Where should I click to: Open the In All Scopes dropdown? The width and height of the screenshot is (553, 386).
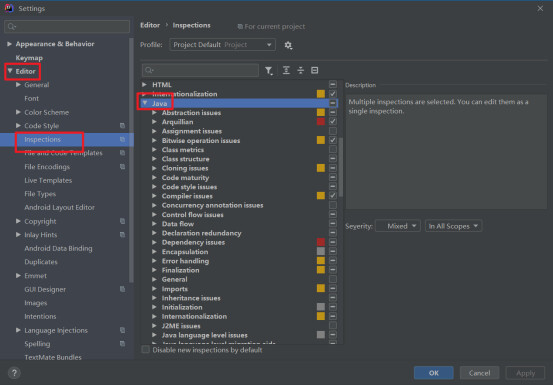(453, 226)
